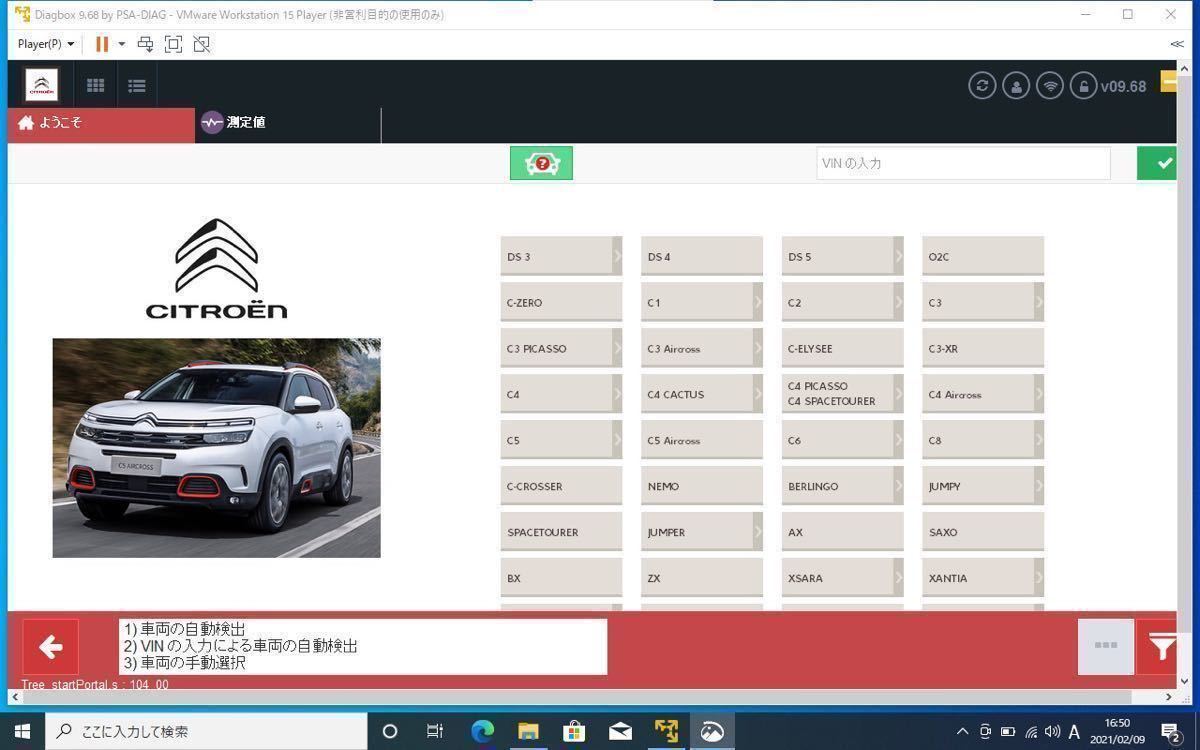Select the O2C vehicle button

(x=983, y=257)
